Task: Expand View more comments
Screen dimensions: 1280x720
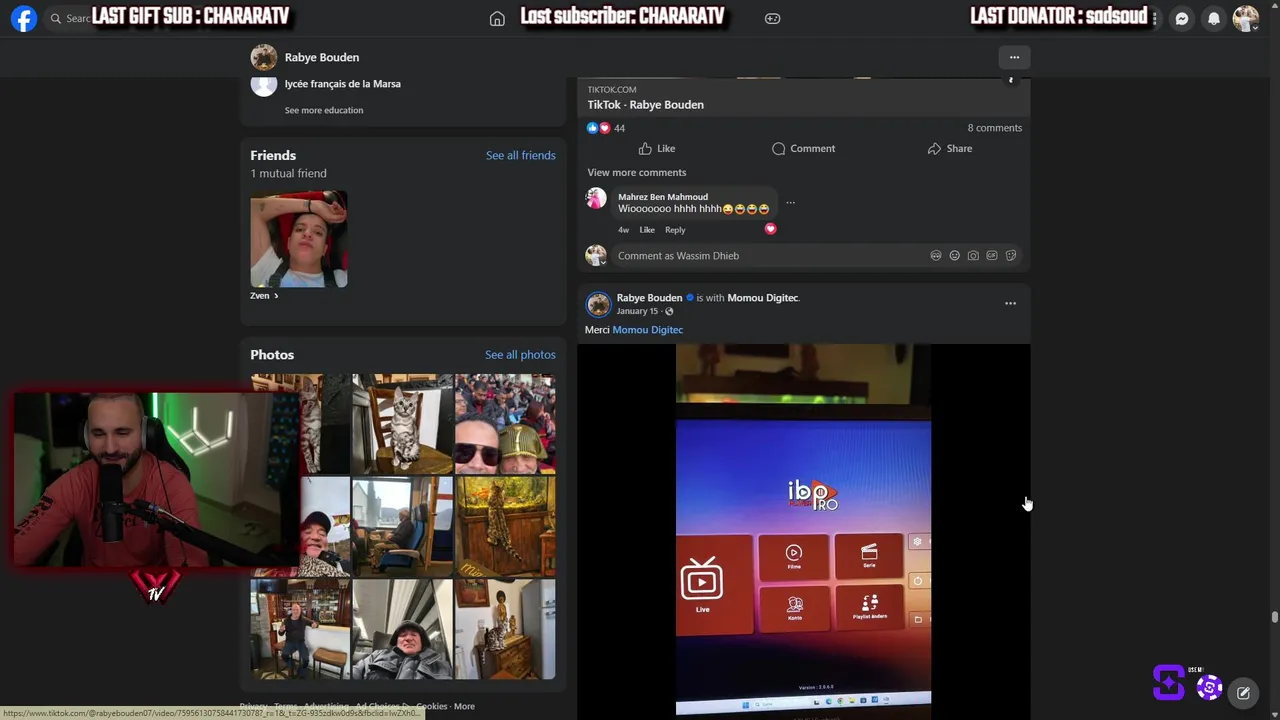Action: (x=637, y=172)
